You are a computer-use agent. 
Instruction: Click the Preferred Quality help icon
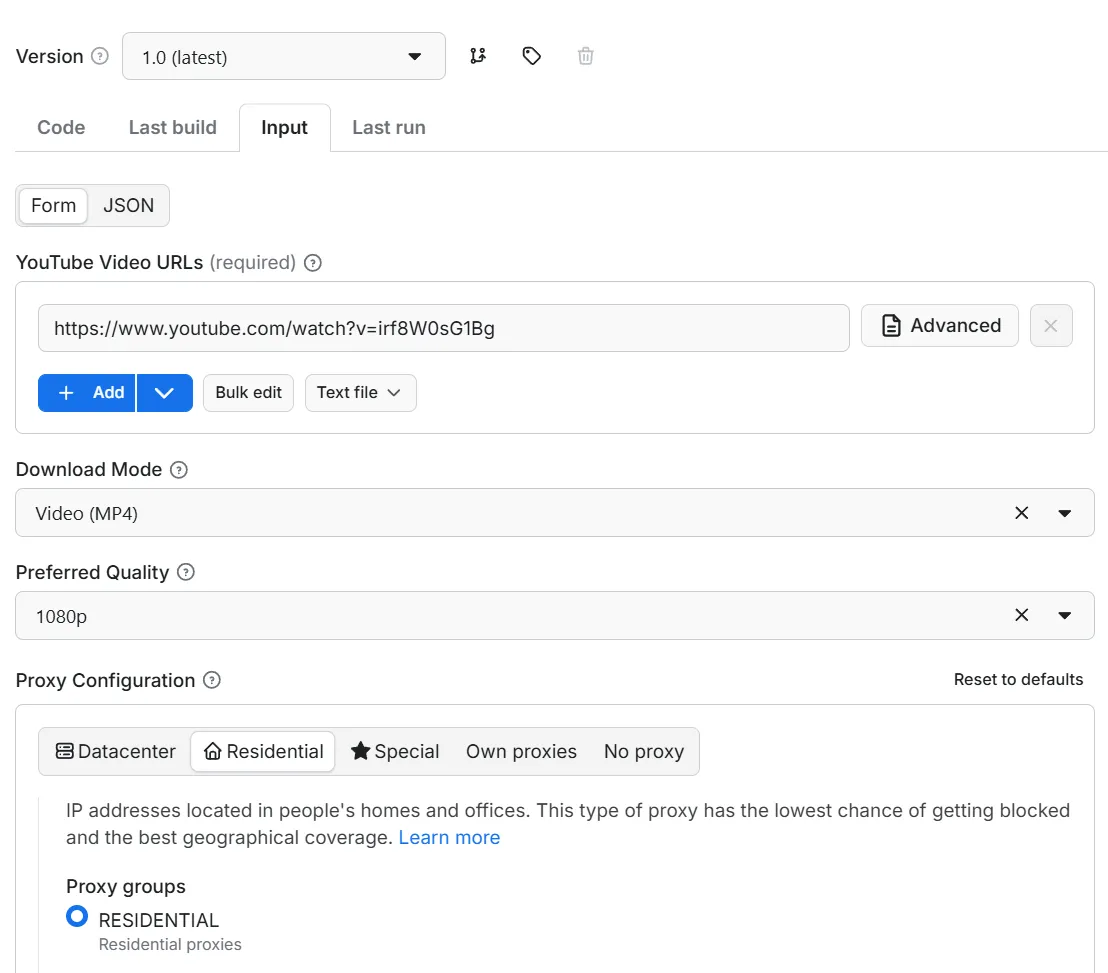186,572
